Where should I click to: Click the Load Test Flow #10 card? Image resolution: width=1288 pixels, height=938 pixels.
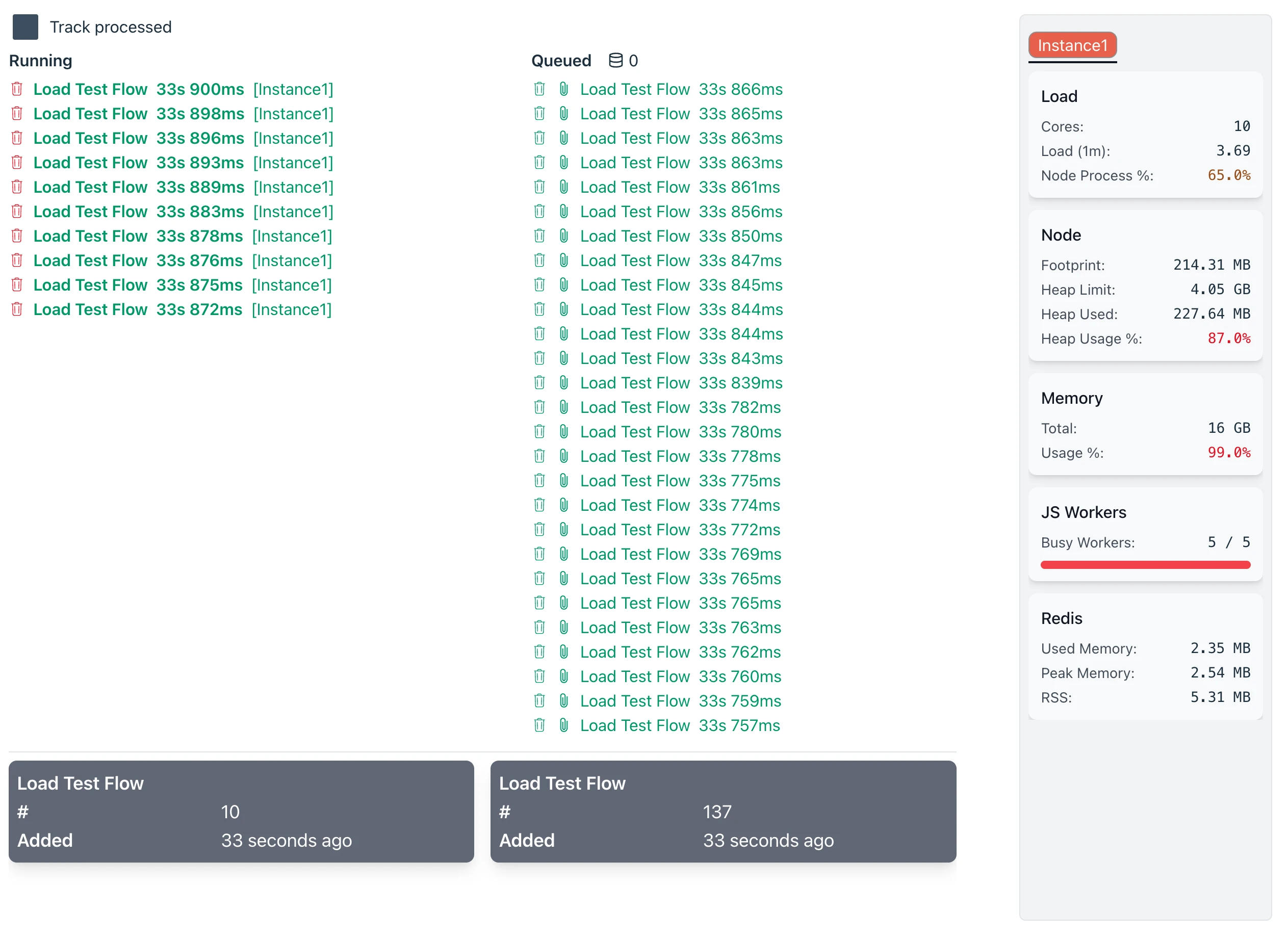click(241, 811)
